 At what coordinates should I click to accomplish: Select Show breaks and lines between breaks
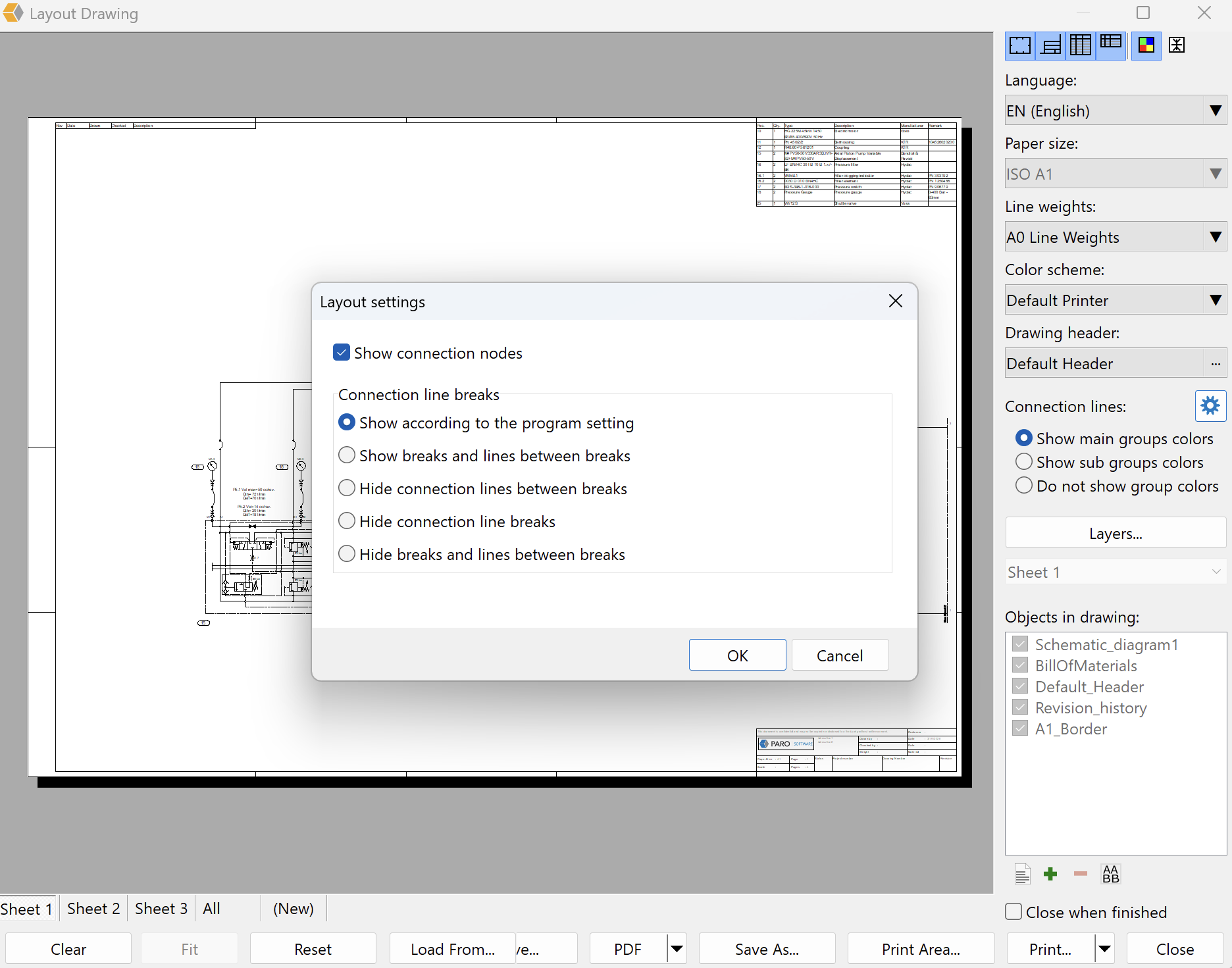(347, 455)
